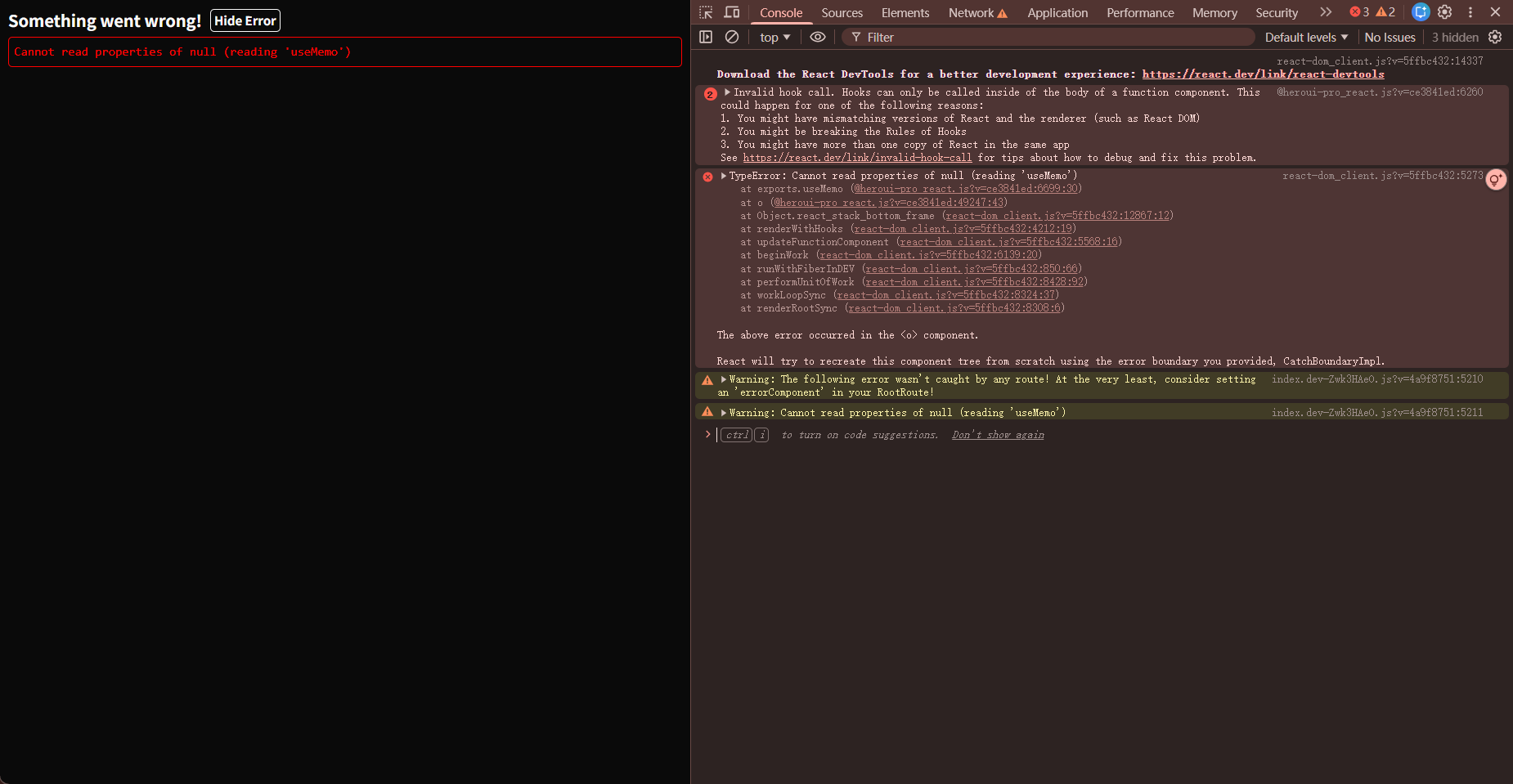Open console settings gear
The image size is (1513, 784).
(1495, 37)
